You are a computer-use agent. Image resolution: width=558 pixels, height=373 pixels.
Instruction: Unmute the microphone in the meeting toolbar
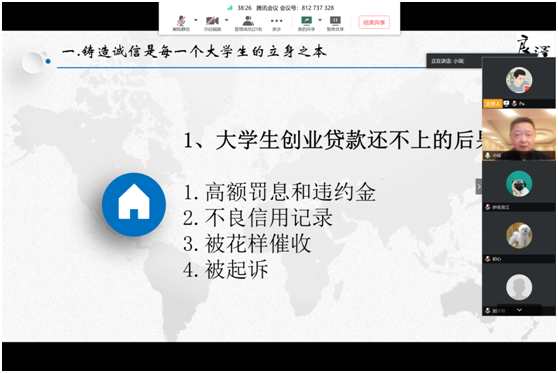[x=181, y=23]
